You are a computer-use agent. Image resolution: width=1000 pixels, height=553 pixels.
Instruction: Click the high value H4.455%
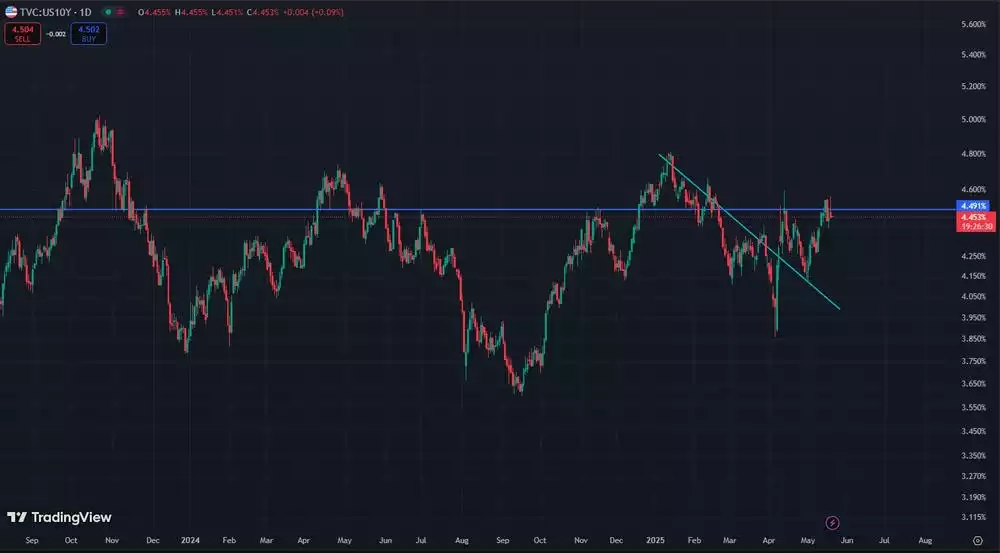(191, 12)
